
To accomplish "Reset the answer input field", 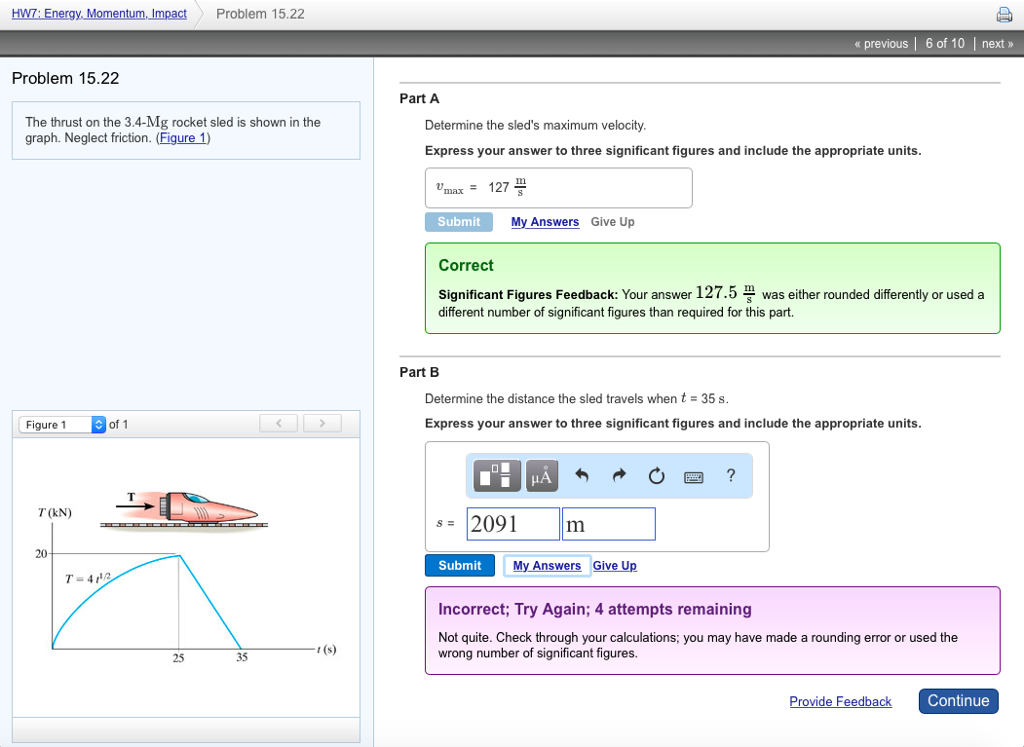I will 655,475.
